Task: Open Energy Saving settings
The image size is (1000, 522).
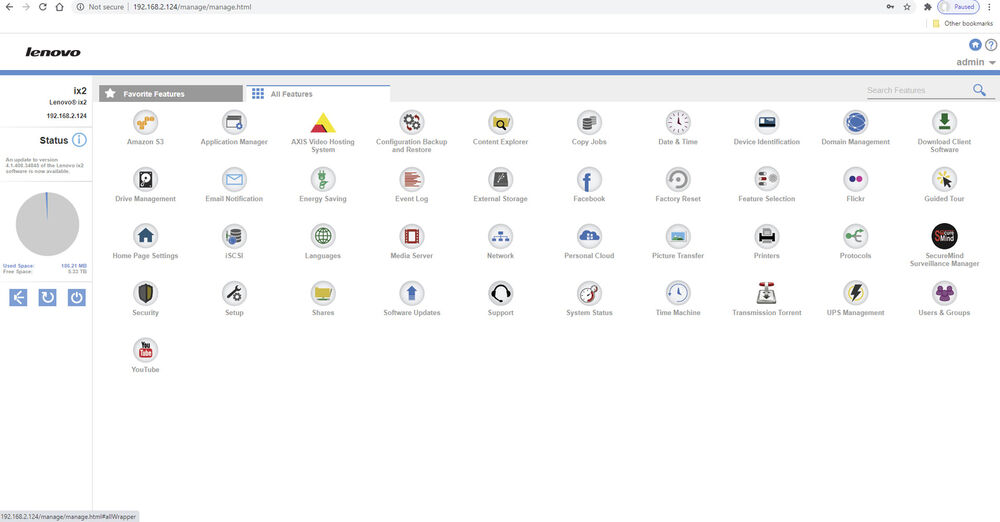Action: click(x=323, y=179)
